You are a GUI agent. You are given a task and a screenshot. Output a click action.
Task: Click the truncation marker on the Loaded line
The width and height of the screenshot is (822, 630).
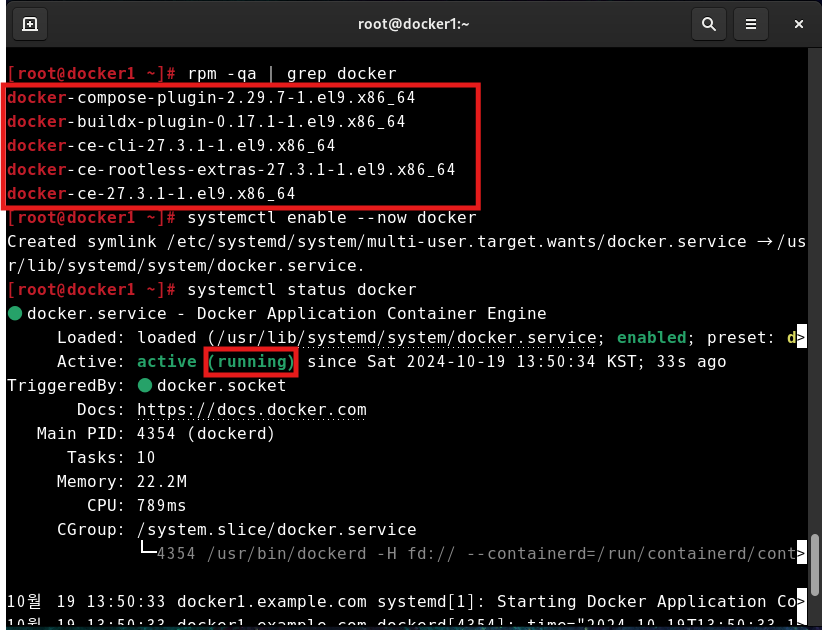801,338
